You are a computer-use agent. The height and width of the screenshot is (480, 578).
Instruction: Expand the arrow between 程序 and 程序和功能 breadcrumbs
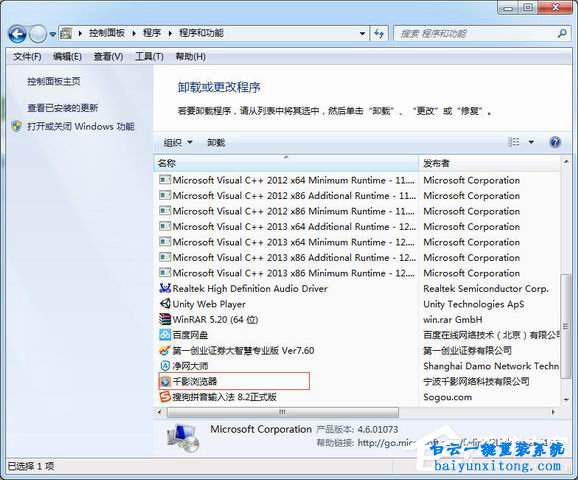click(x=170, y=34)
